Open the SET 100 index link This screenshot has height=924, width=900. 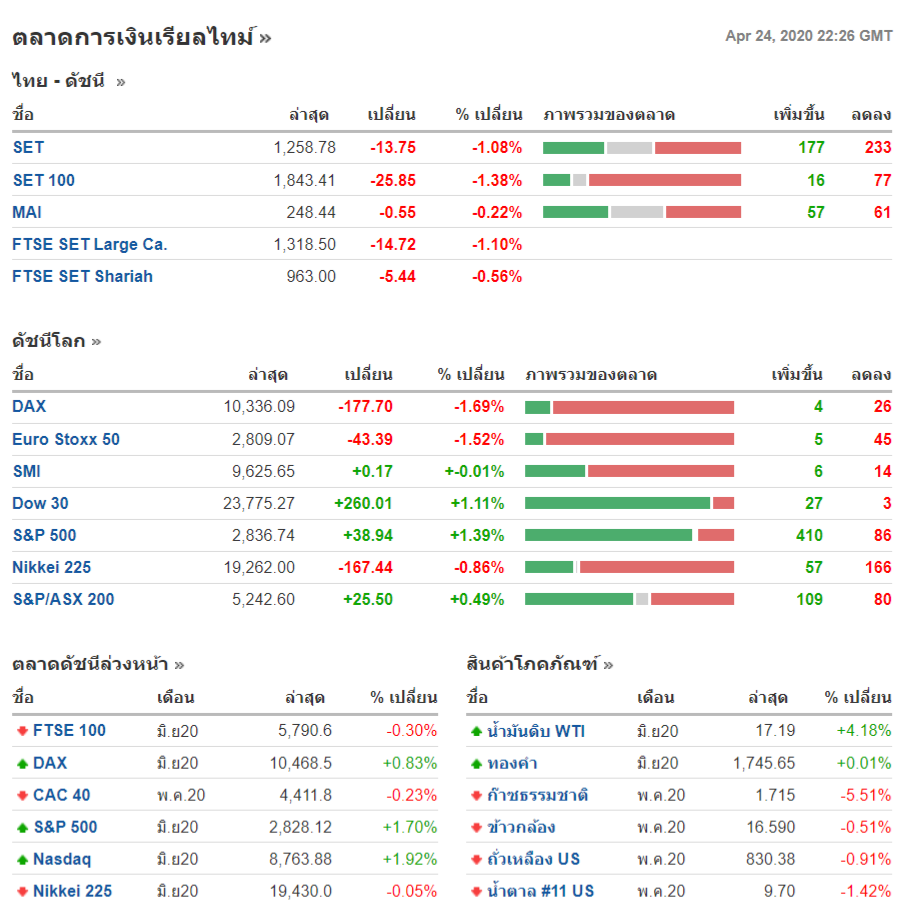point(43,180)
